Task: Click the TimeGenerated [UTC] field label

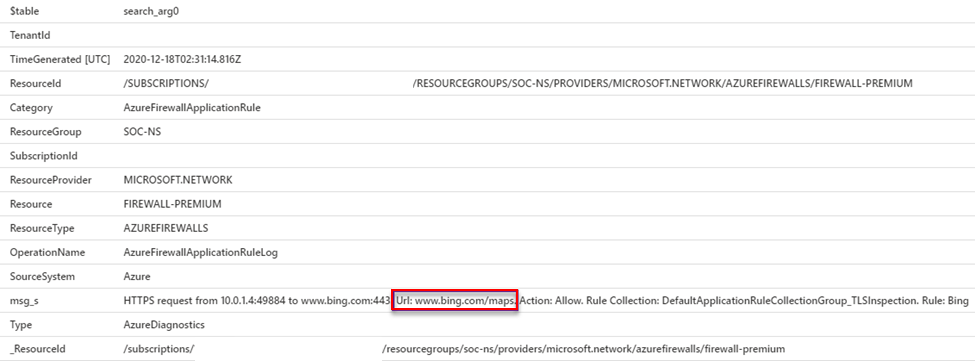Action: 60,59
